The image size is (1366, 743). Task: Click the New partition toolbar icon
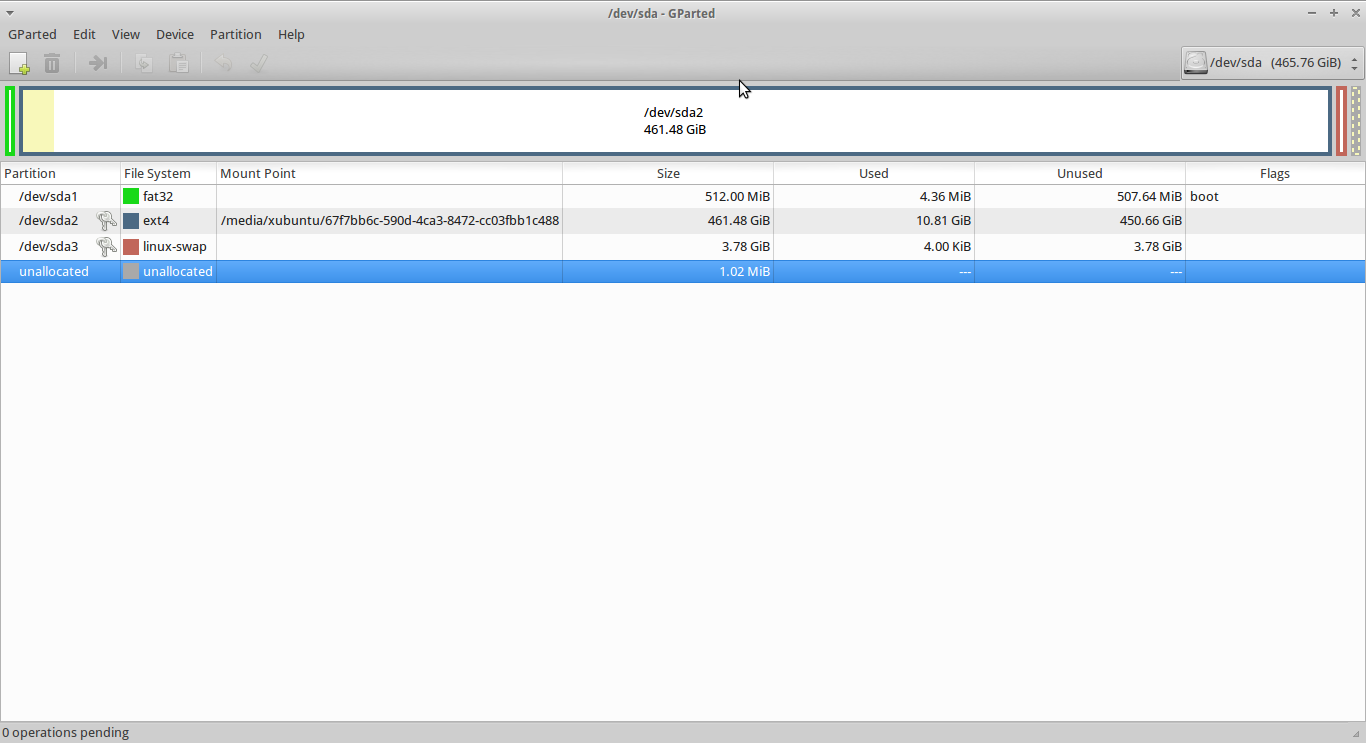[x=19, y=63]
